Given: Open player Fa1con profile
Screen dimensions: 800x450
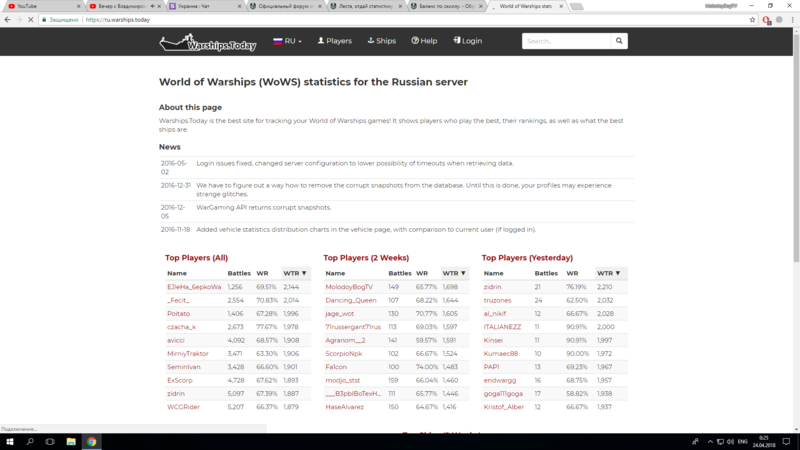Looking at the screenshot, I should pos(336,367).
